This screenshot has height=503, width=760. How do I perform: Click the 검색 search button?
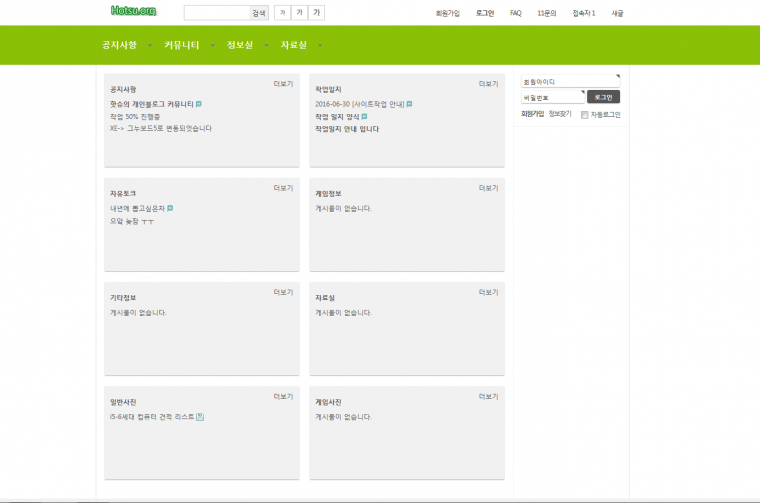tap(259, 13)
